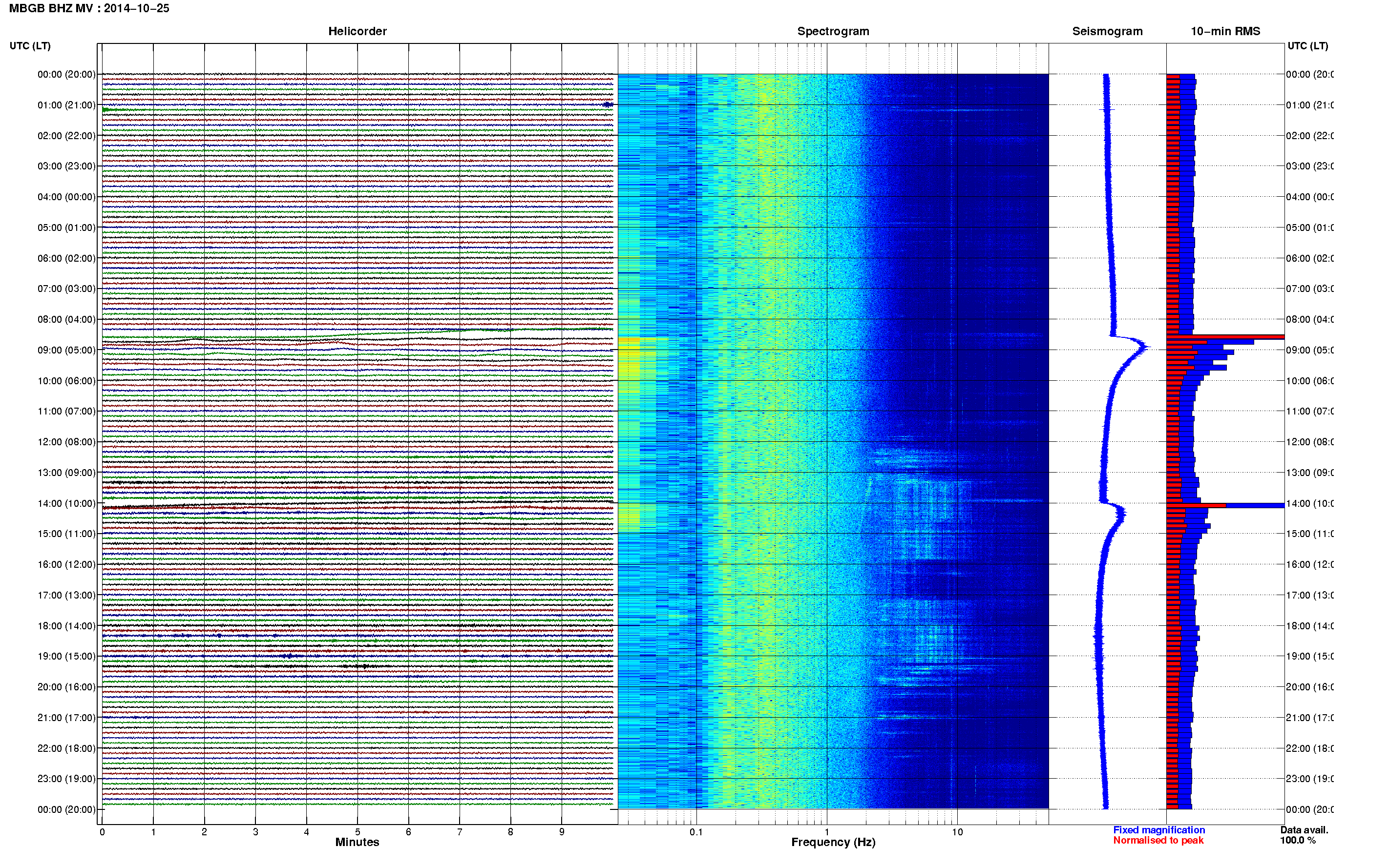Click the 12:00 time label beside the RMS panel
This screenshot has height=868, width=1389.
tap(1310, 442)
